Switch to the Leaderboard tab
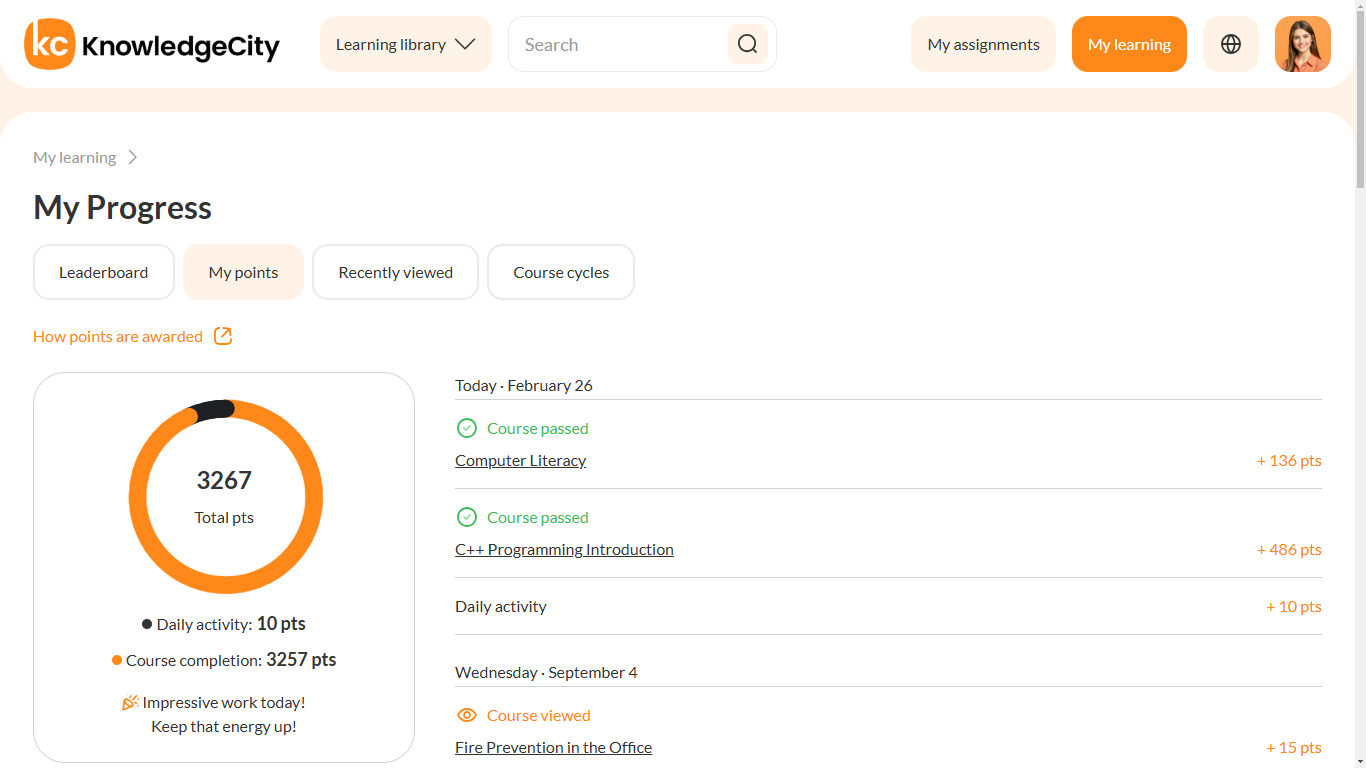Screen dimensions: 1366x768 pyautogui.click(x=103, y=272)
